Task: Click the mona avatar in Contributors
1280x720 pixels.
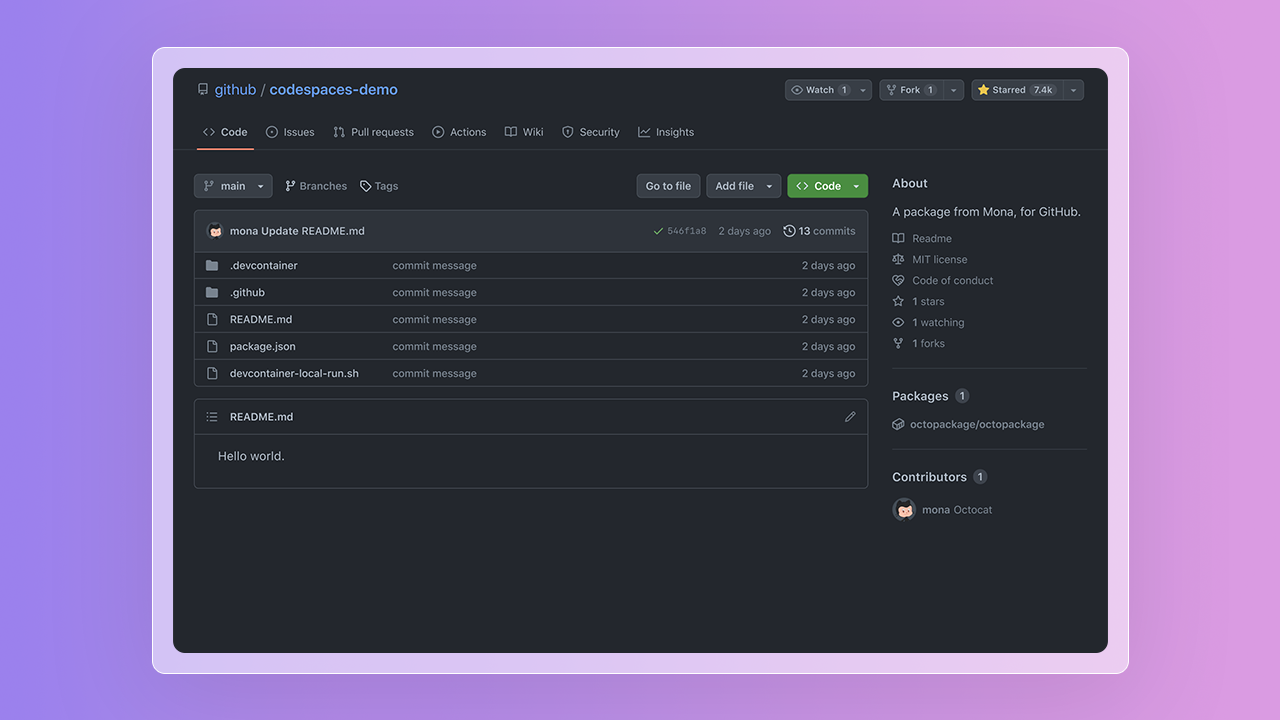Action: pyautogui.click(x=904, y=510)
